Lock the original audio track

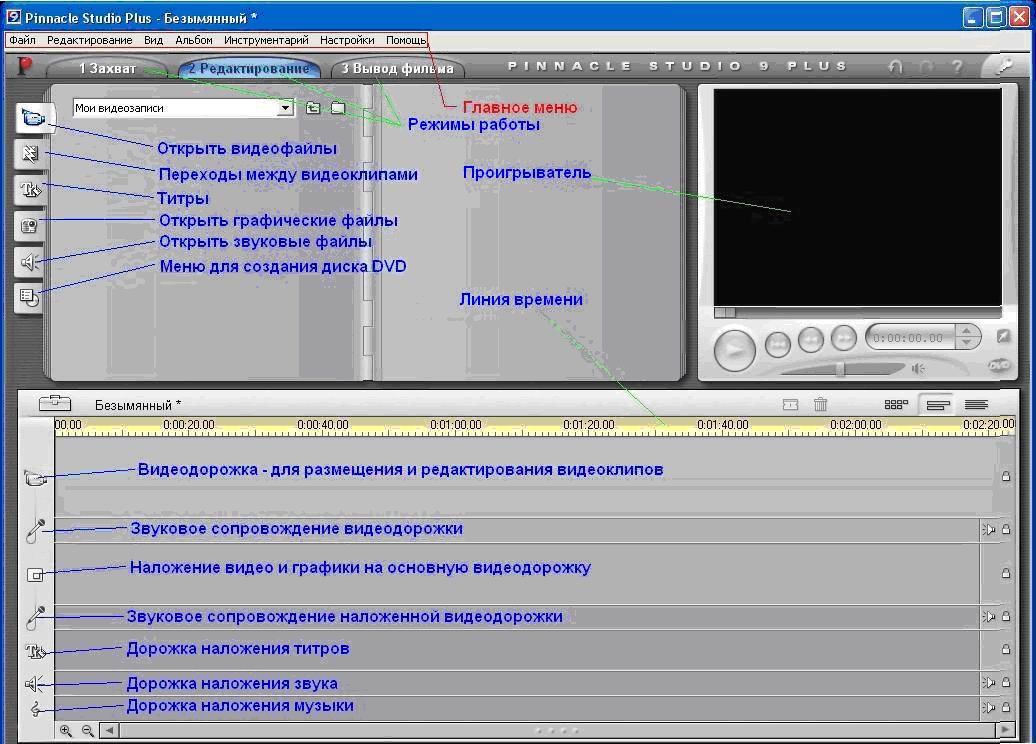[1006, 529]
